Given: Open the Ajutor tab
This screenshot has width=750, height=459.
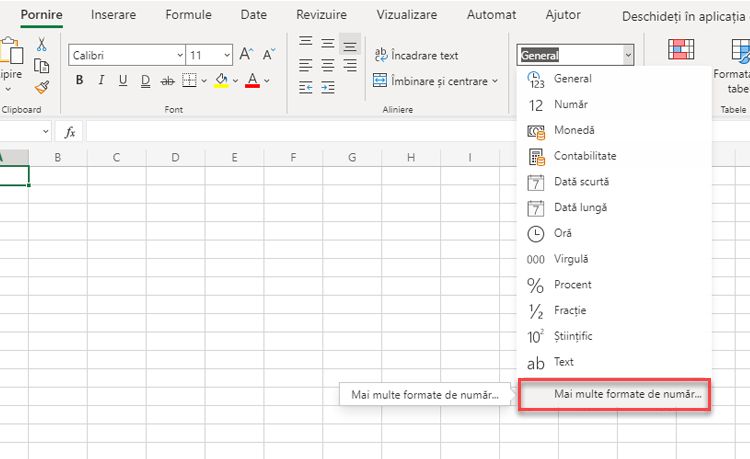Looking at the screenshot, I should pos(563,15).
